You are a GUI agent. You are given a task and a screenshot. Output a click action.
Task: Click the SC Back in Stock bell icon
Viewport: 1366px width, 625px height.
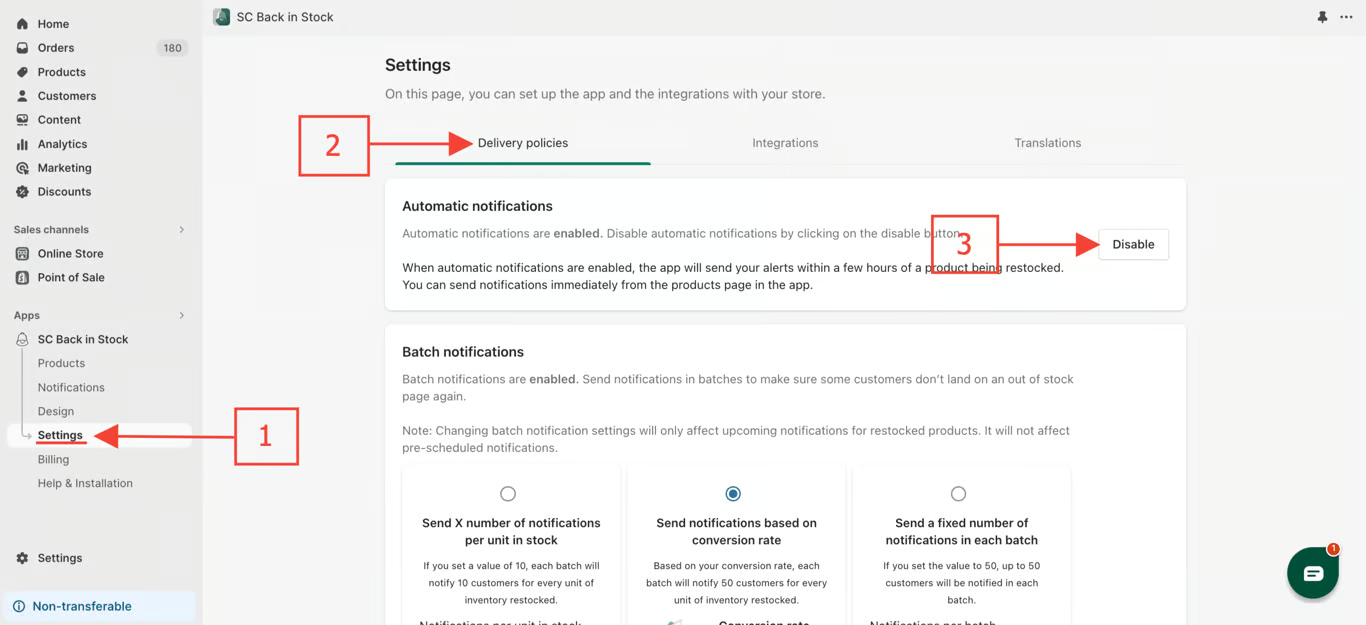(22, 340)
